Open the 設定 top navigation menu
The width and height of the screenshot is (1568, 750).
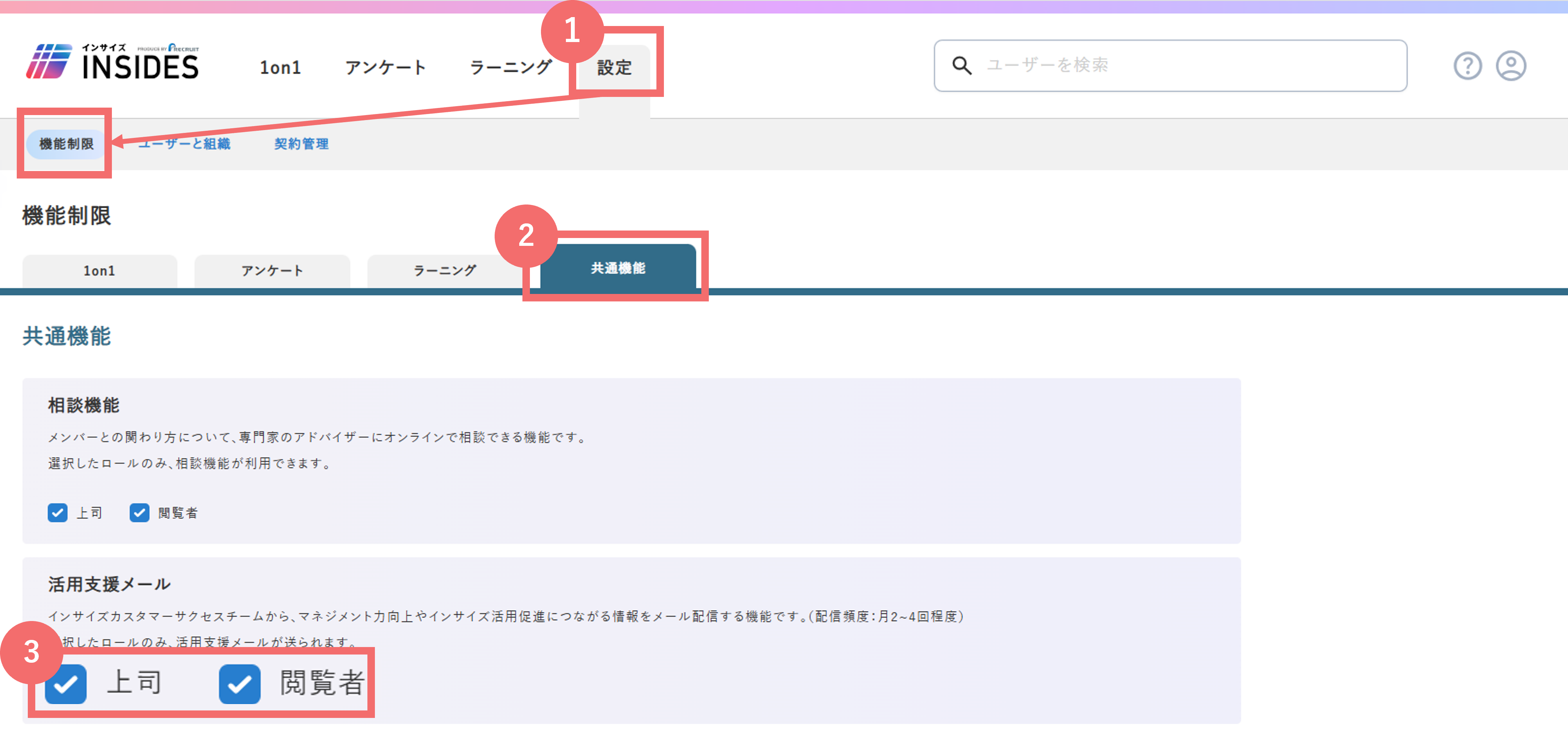click(x=614, y=68)
